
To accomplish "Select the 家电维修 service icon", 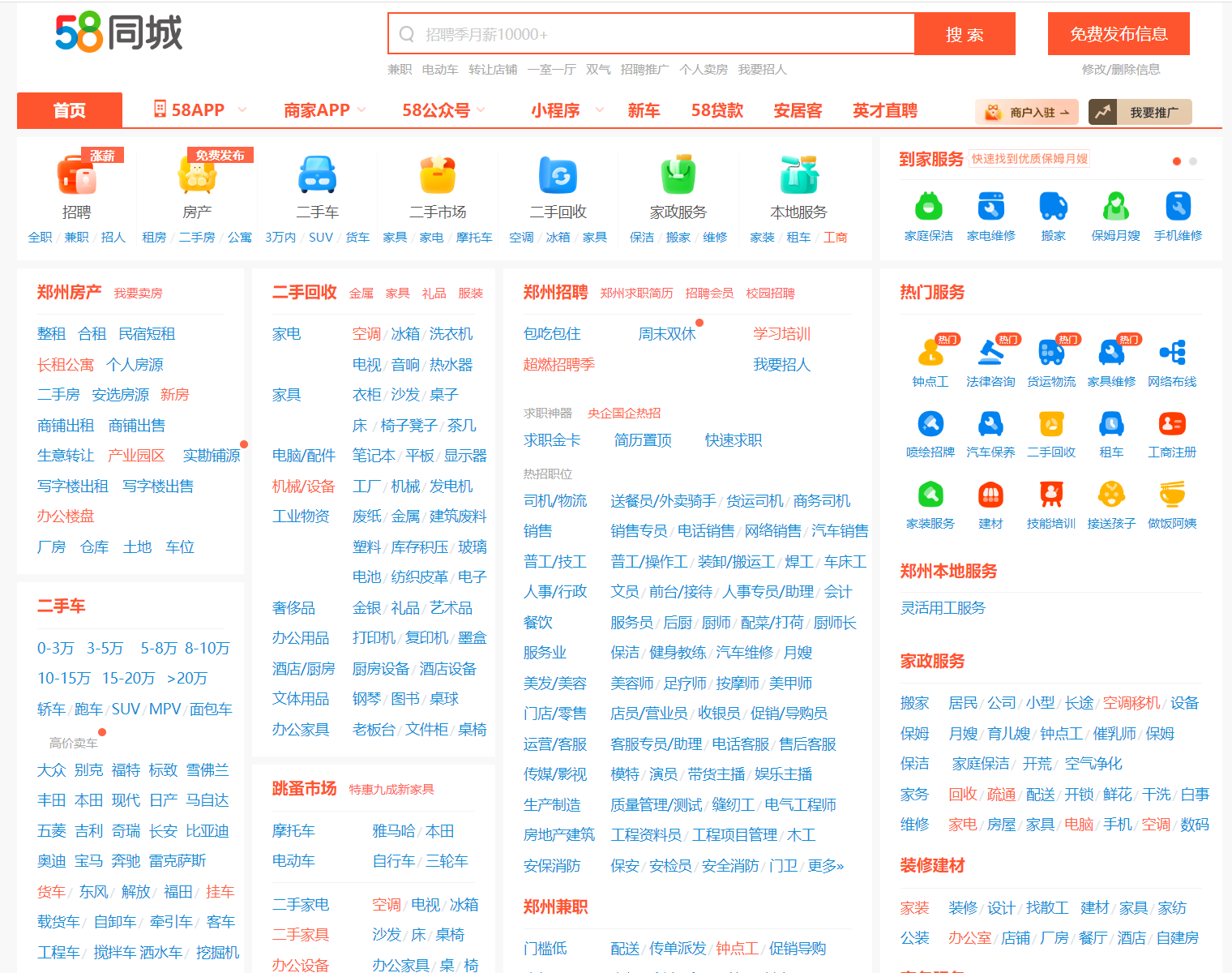I will [991, 207].
